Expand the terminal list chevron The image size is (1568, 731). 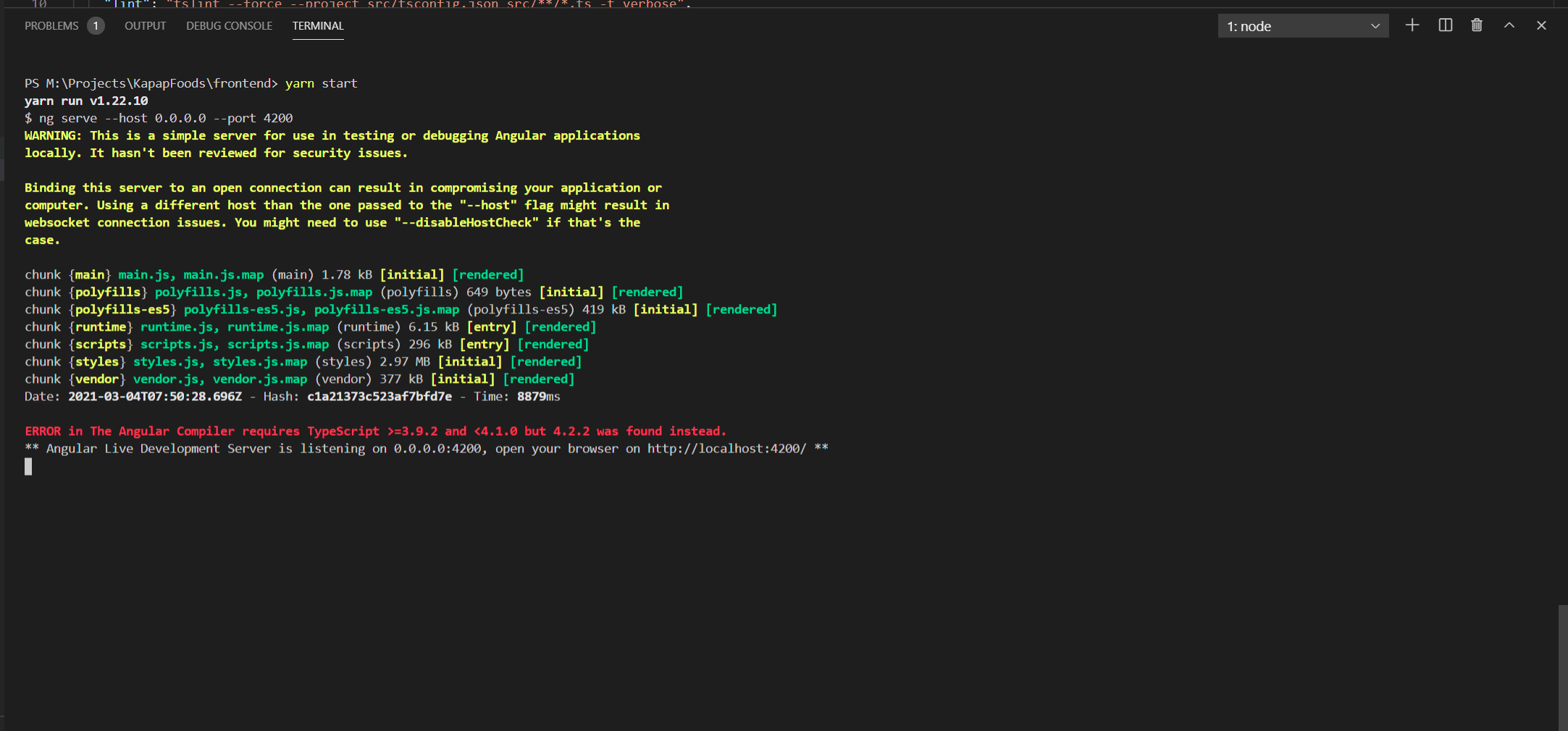coord(1374,25)
